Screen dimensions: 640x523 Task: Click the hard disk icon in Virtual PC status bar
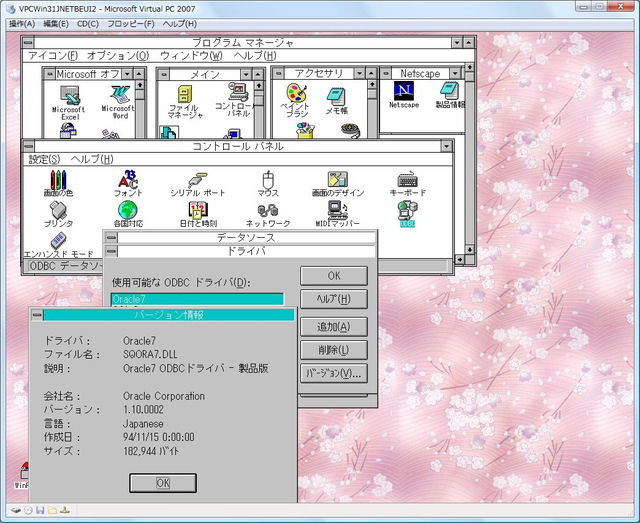tap(16, 510)
